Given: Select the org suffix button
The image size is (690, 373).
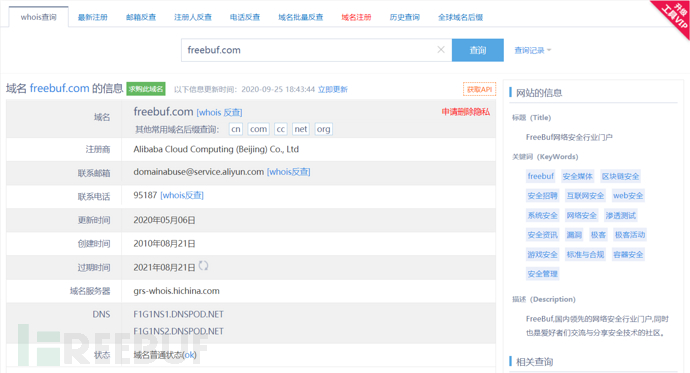Looking at the screenshot, I should [x=323, y=129].
